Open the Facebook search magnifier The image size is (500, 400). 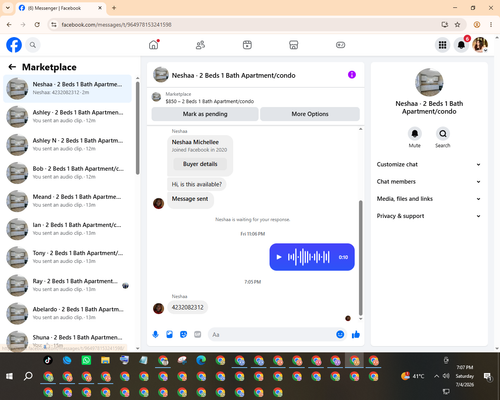coord(33,45)
